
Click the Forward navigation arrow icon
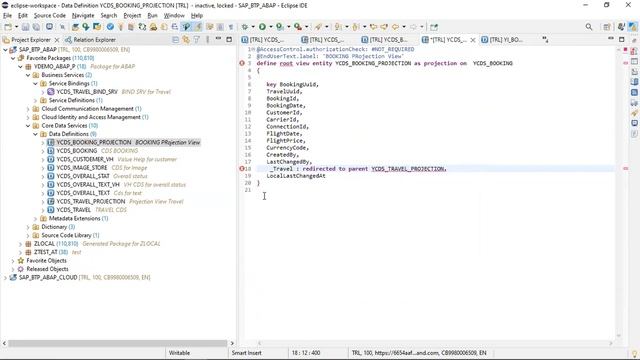(413, 27)
